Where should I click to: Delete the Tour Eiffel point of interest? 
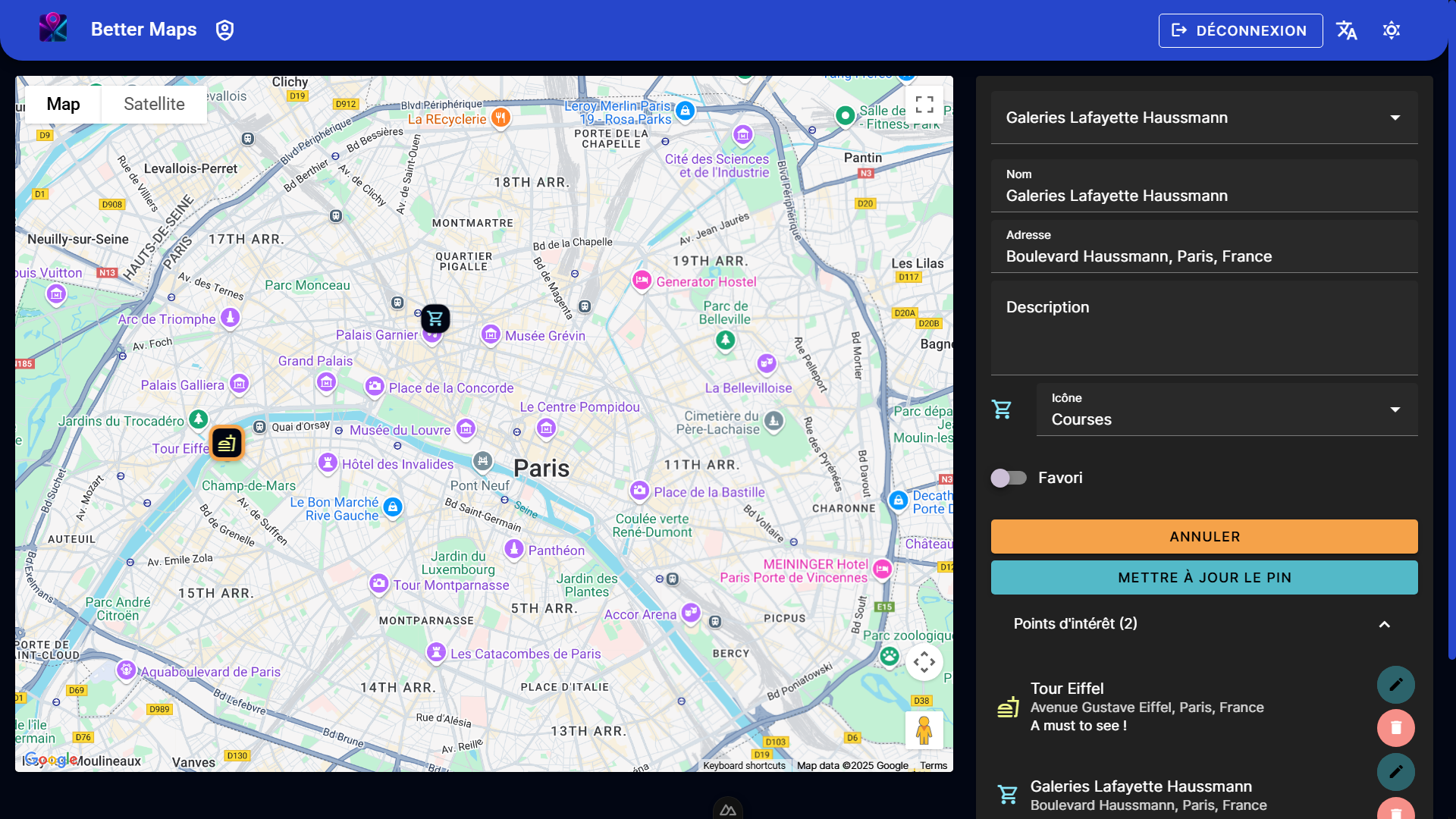point(1395,728)
